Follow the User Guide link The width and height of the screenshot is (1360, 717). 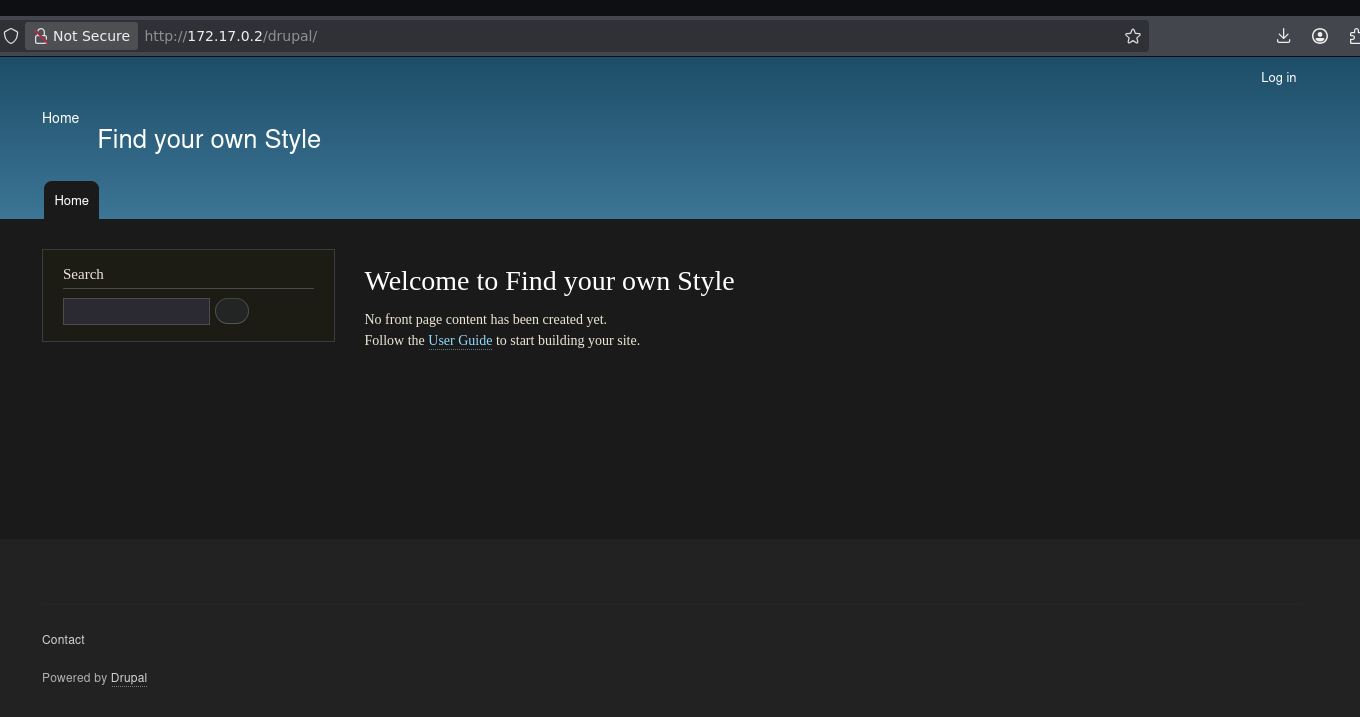459,340
